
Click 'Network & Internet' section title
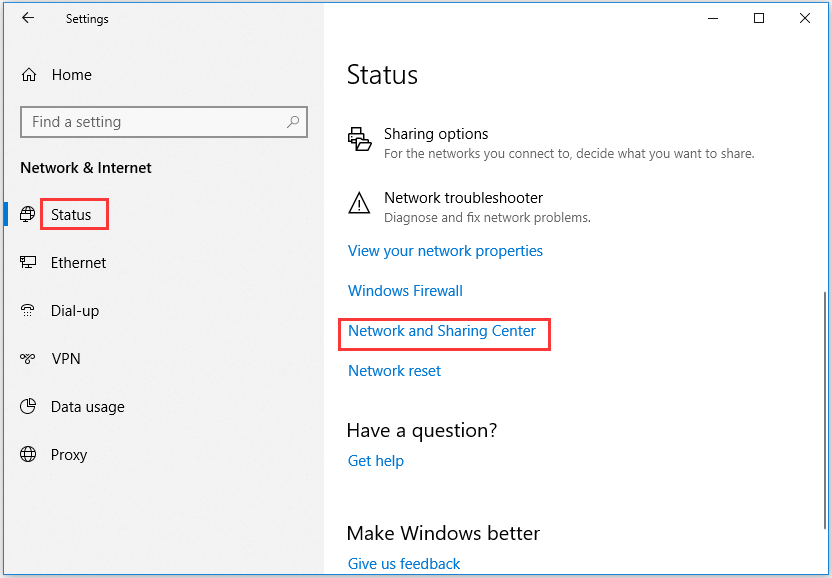[x=86, y=168]
